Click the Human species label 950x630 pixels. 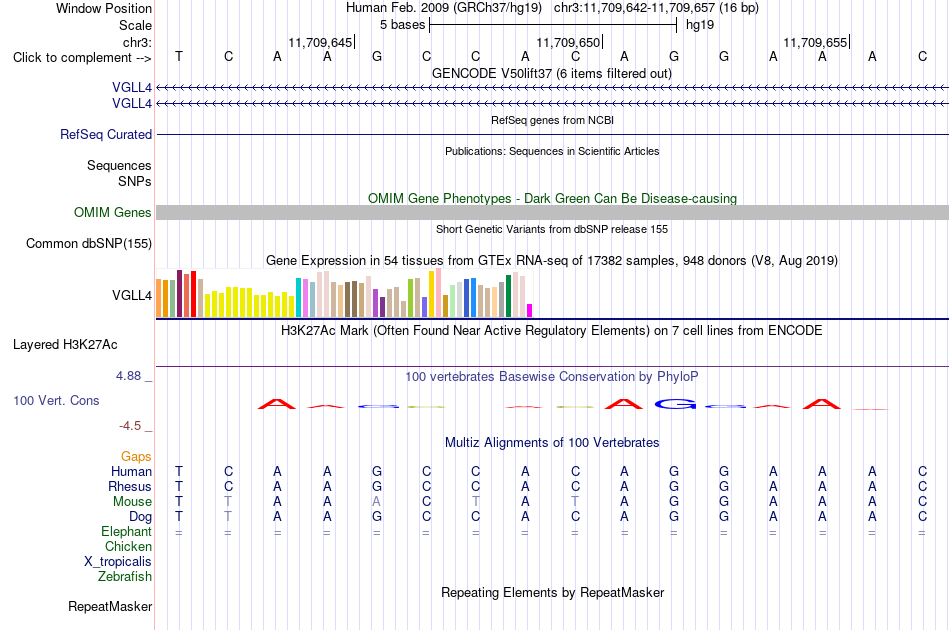131,471
